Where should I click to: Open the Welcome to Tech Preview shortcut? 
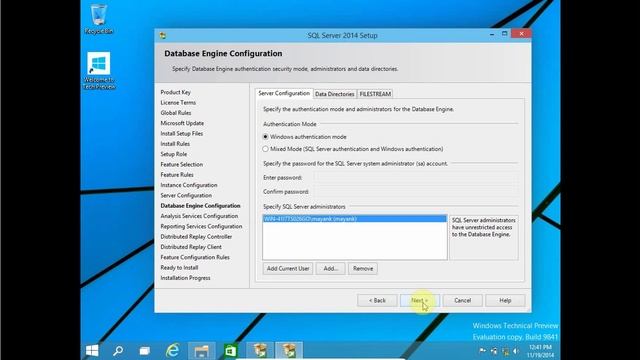click(x=99, y=70)
